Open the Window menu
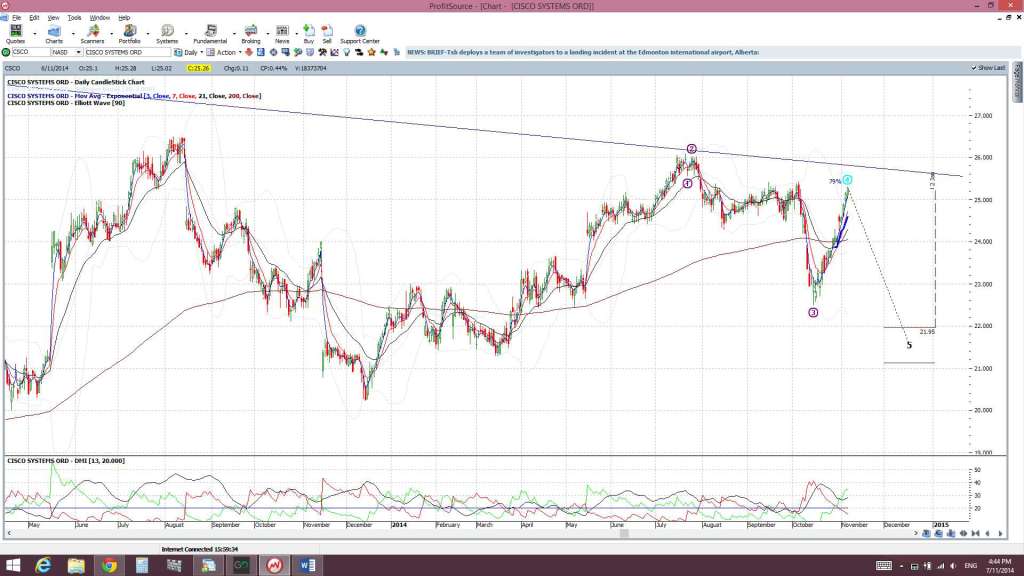The height and width of the screenshot is (576, 1024). click(99, 18)
